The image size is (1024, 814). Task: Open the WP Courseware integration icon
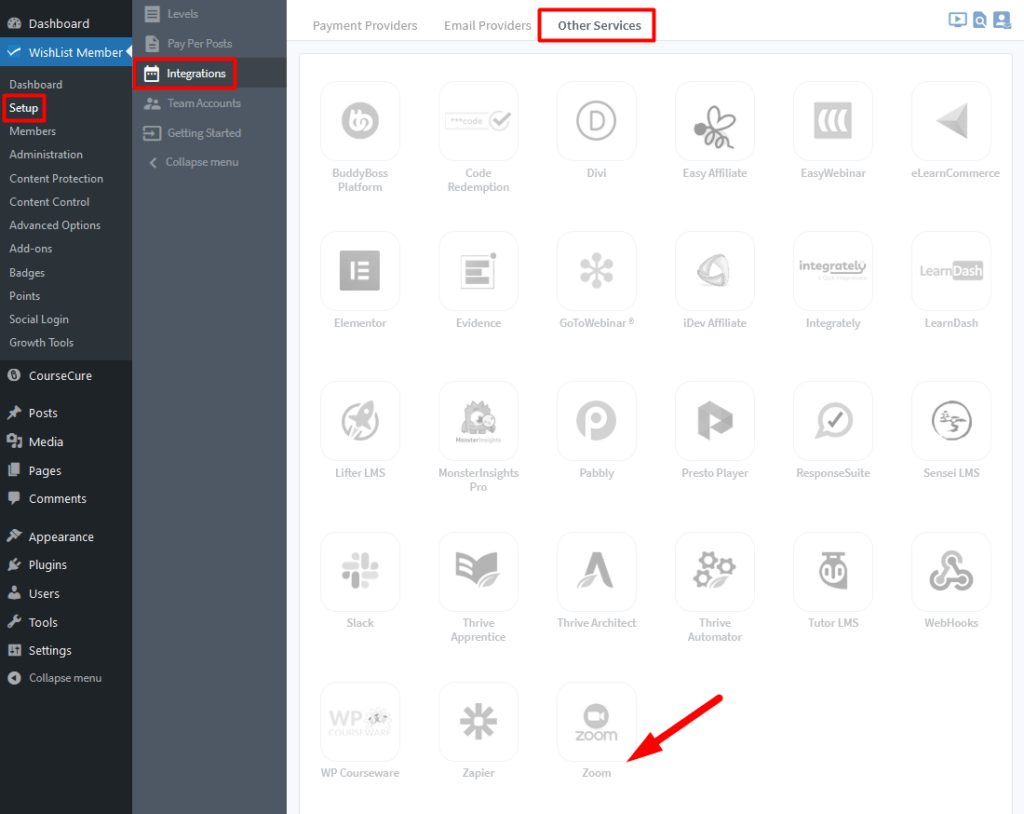click(x=360, y=721)
